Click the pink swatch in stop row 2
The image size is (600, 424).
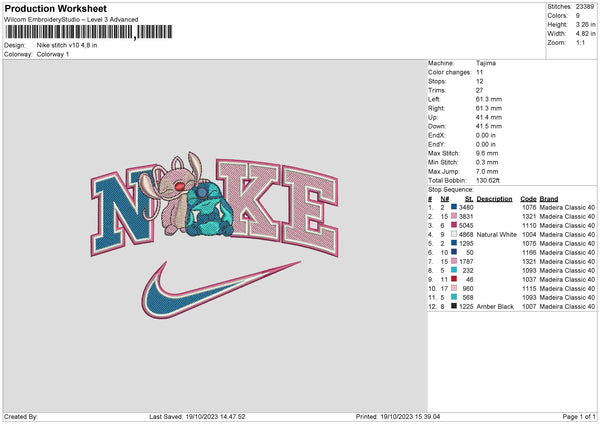click(x=454, y=216)
